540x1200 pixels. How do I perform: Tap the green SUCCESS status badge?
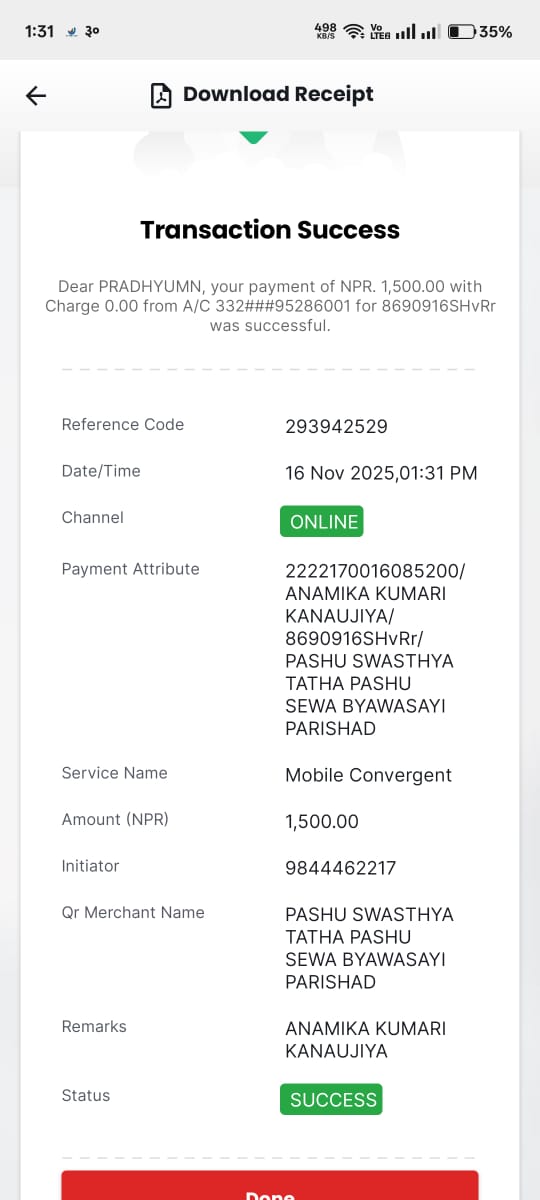(331, 1099)
